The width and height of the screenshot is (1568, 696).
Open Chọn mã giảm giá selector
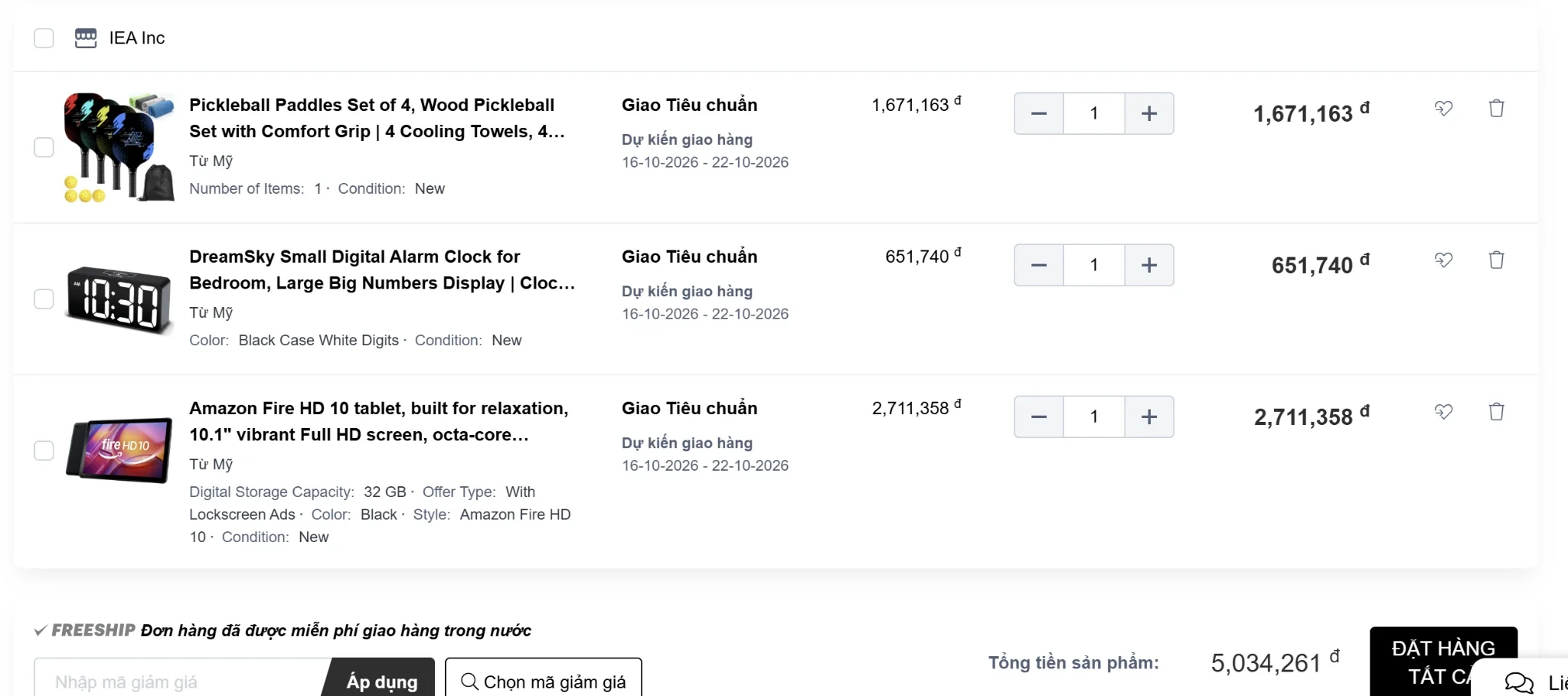tap(544, 680)
